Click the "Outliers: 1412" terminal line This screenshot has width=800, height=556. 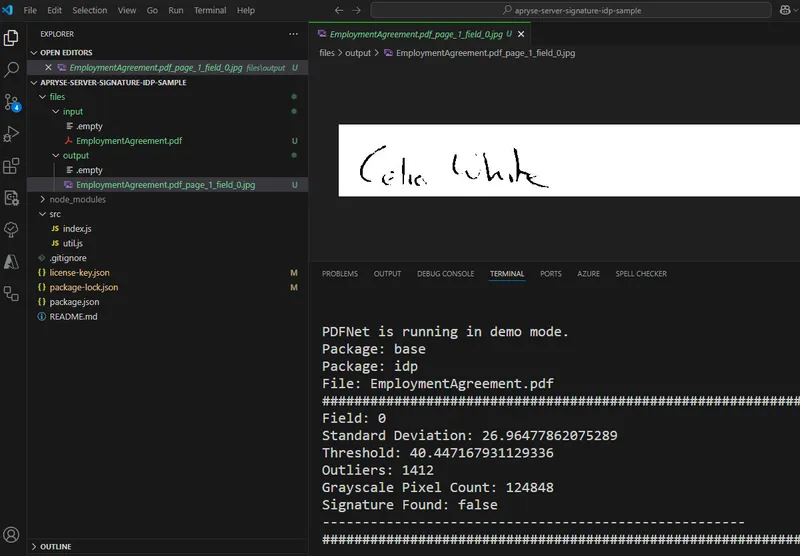(x=378, y=470)
